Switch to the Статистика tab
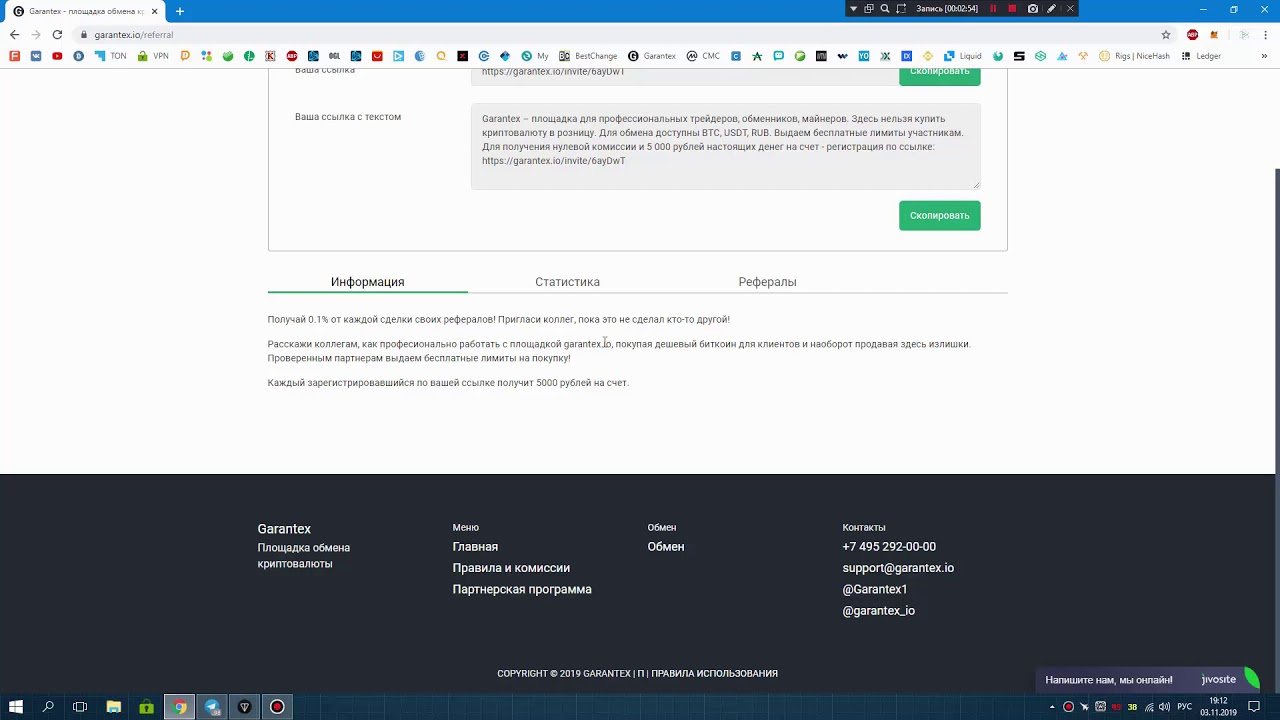 [567, 282]
